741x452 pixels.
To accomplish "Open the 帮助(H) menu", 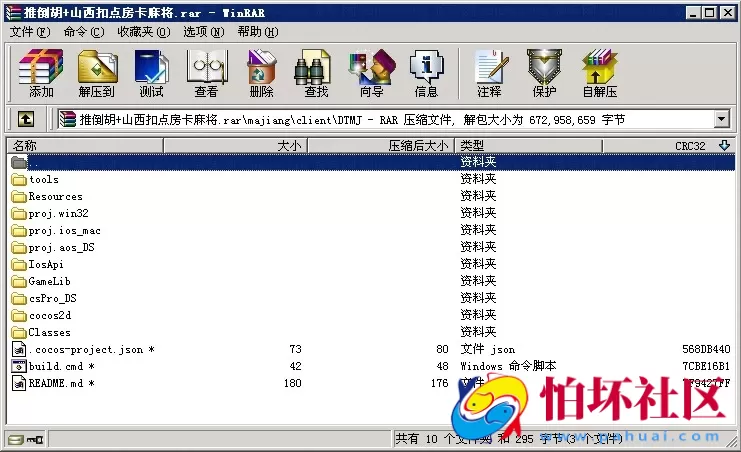I will 258,32.
